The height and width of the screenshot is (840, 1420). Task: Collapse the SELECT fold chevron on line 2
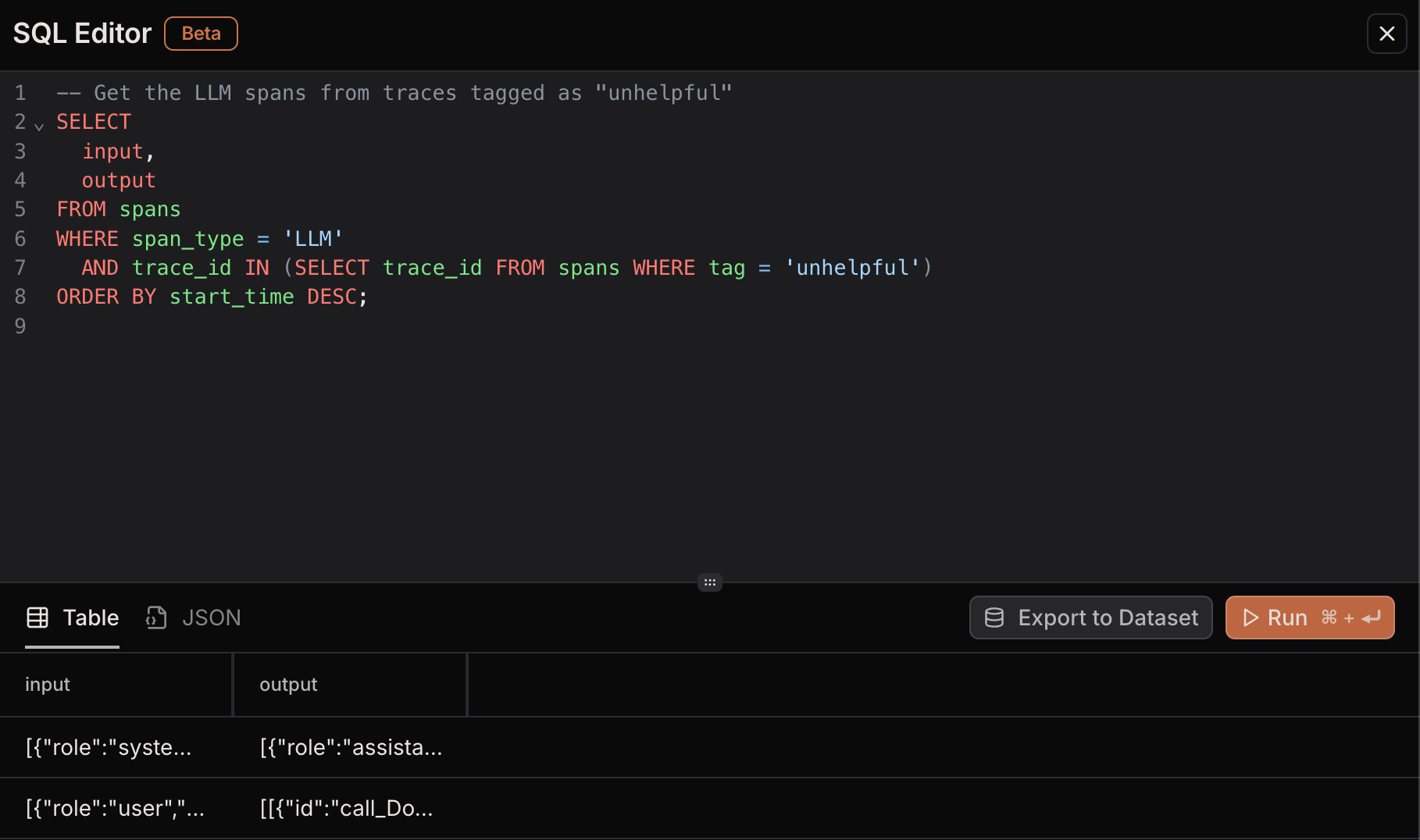(39, 126)
